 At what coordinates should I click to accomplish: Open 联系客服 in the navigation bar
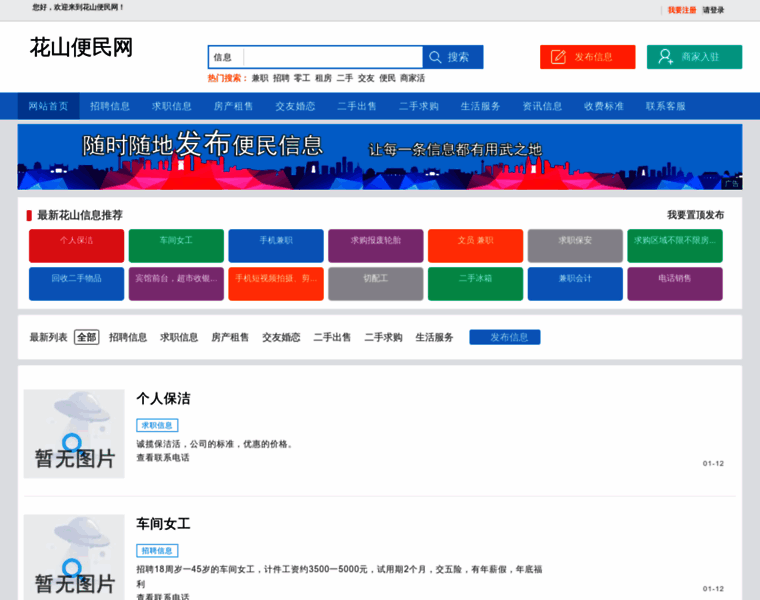point(665,106)
